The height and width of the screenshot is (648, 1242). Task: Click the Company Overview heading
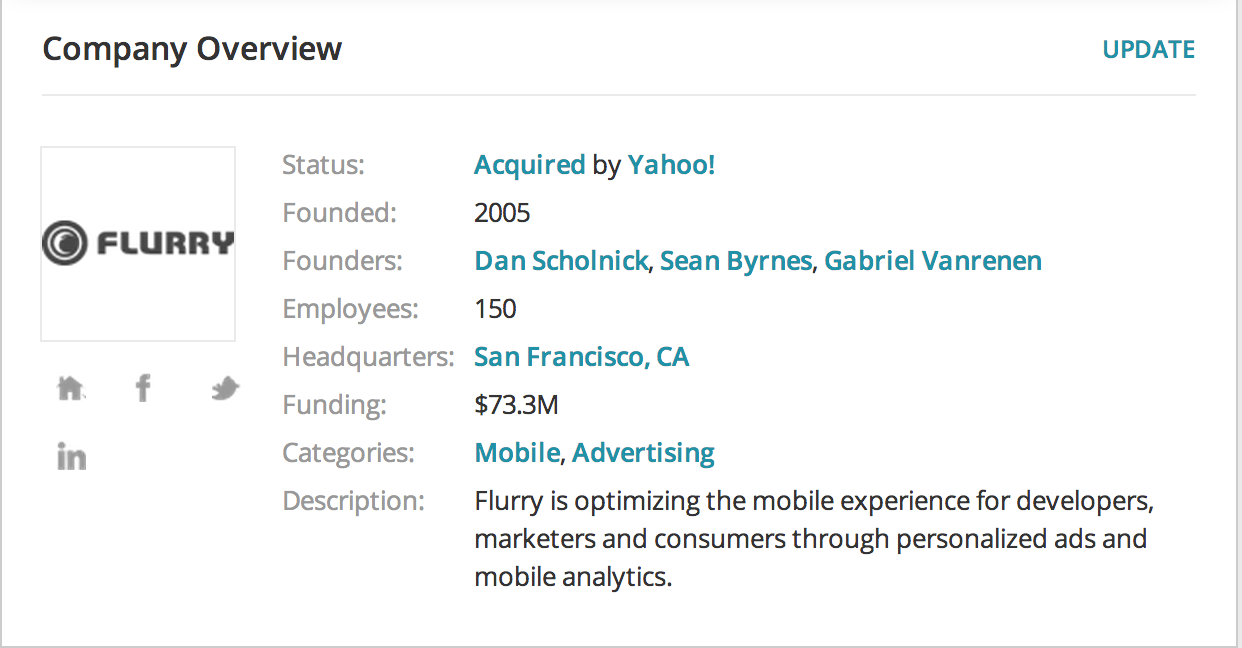[192, 48]
